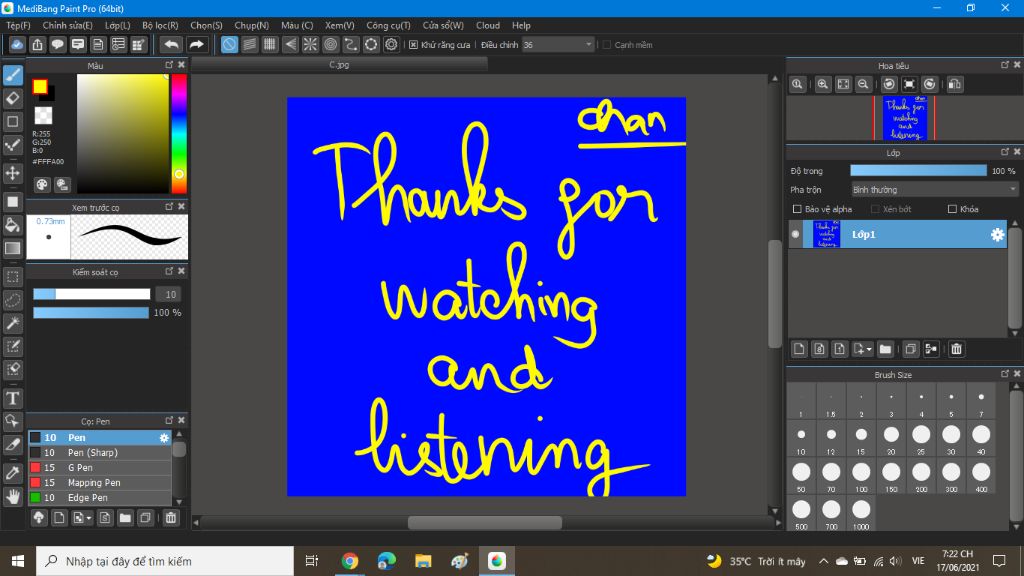Screen dimensions: 1024x576
Task: Select the Lasso tool
Action: pyautogui.click(x=12, y=300)
